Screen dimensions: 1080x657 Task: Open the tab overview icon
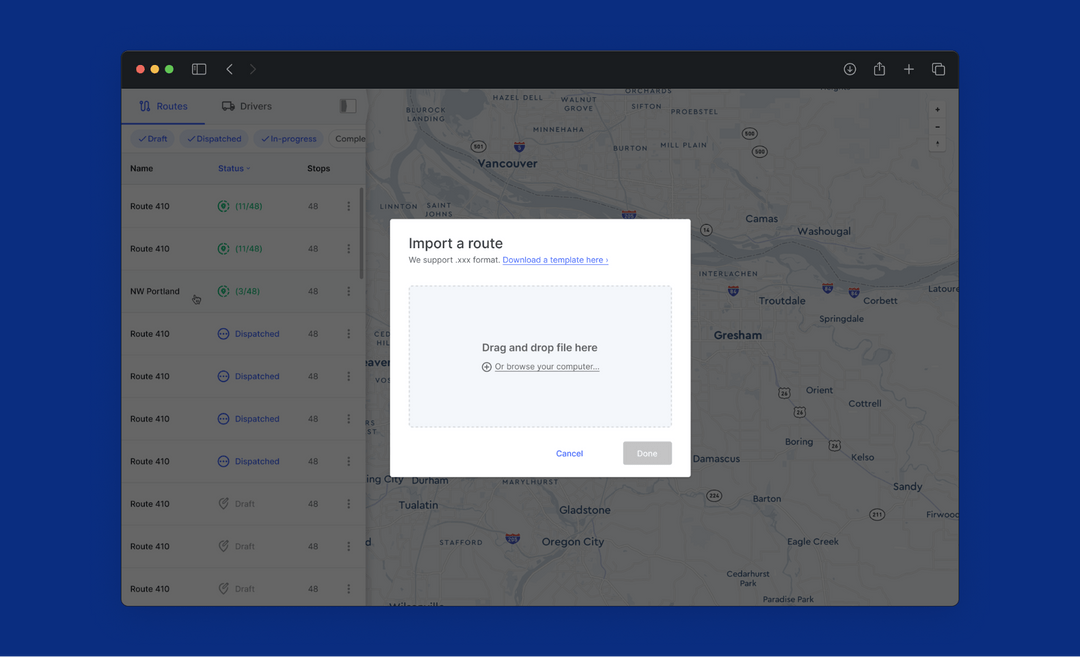(x=938, y=69)
